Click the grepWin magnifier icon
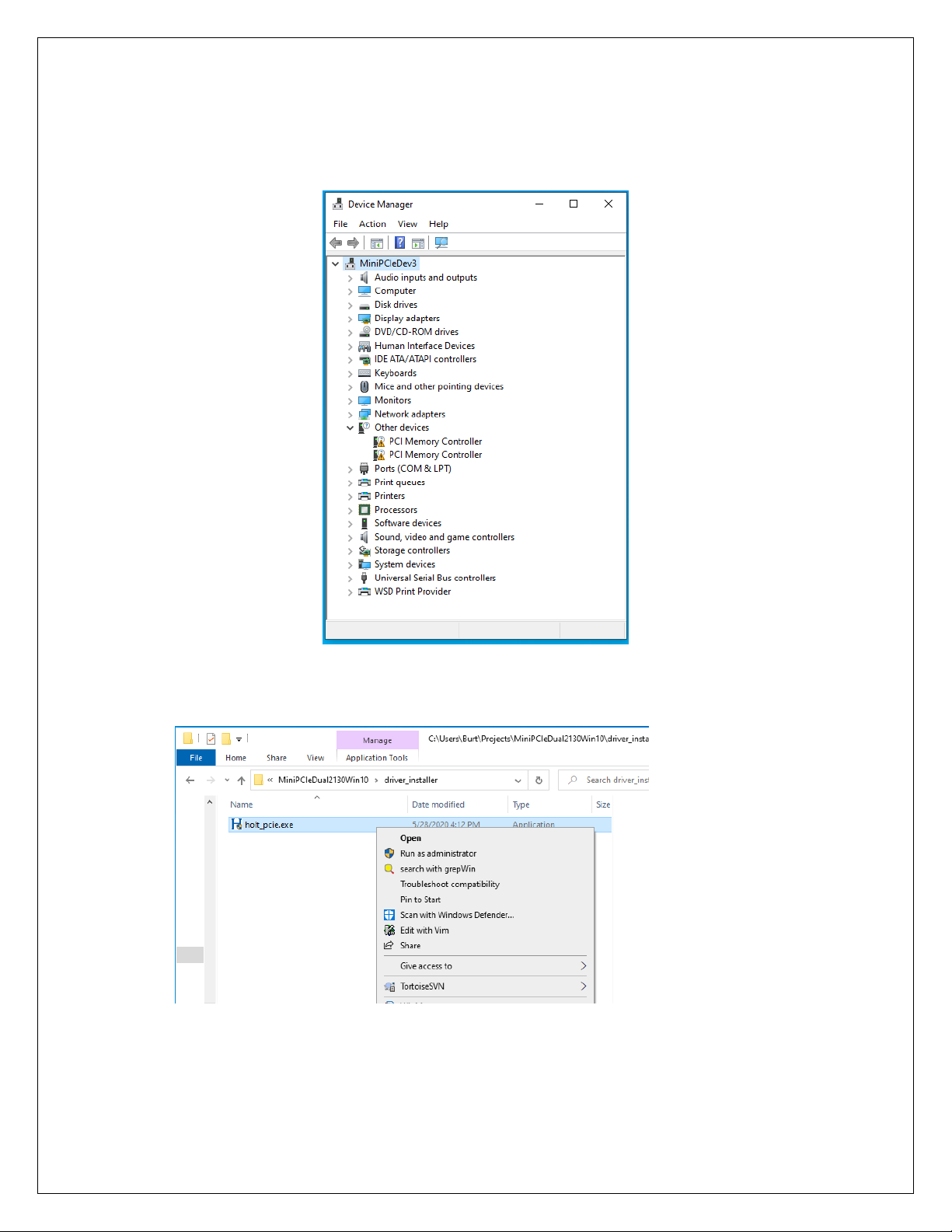Image resolution: width=952 pixels, height=1232 pixels. [x=389, y=869]
